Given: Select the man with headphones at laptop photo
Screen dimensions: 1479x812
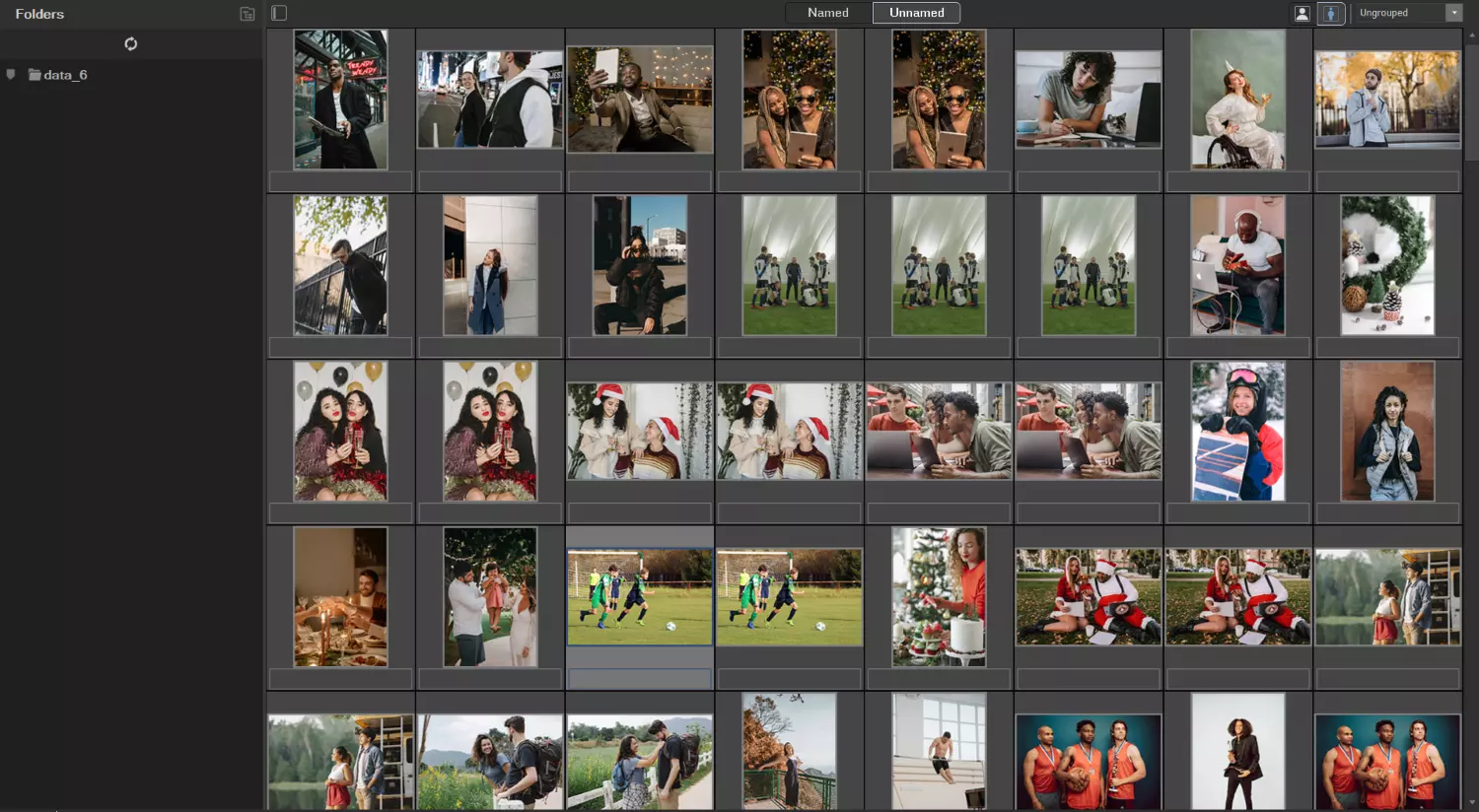Looking at the screenshot, I should pyautogui.click(x=1237, y=265).
